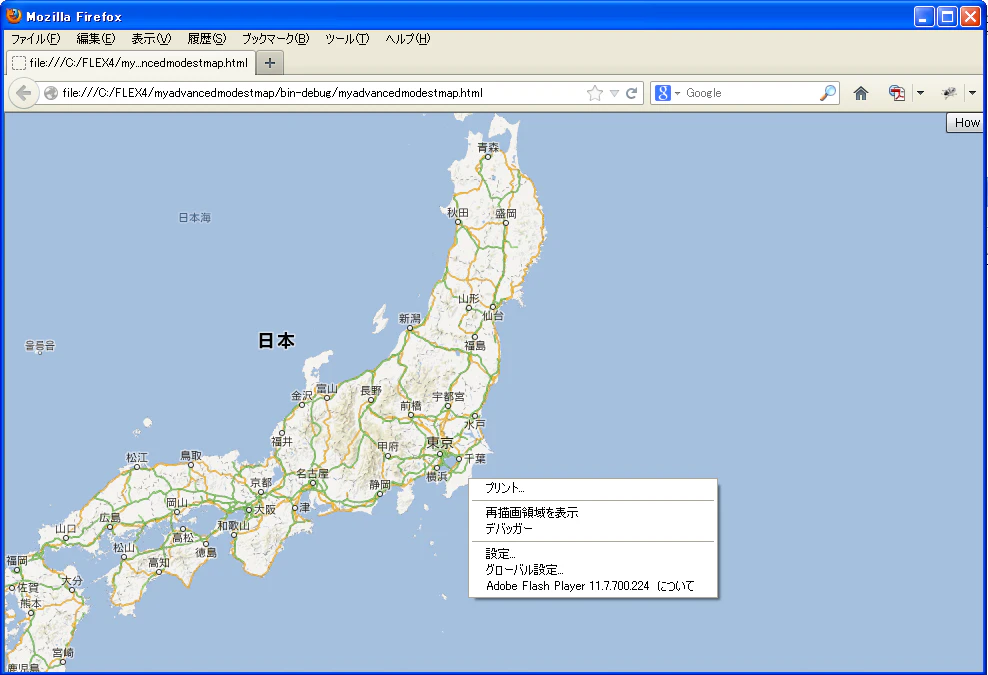
Task: Open the URL history dropdown arrow
Action: coord(614,93)
